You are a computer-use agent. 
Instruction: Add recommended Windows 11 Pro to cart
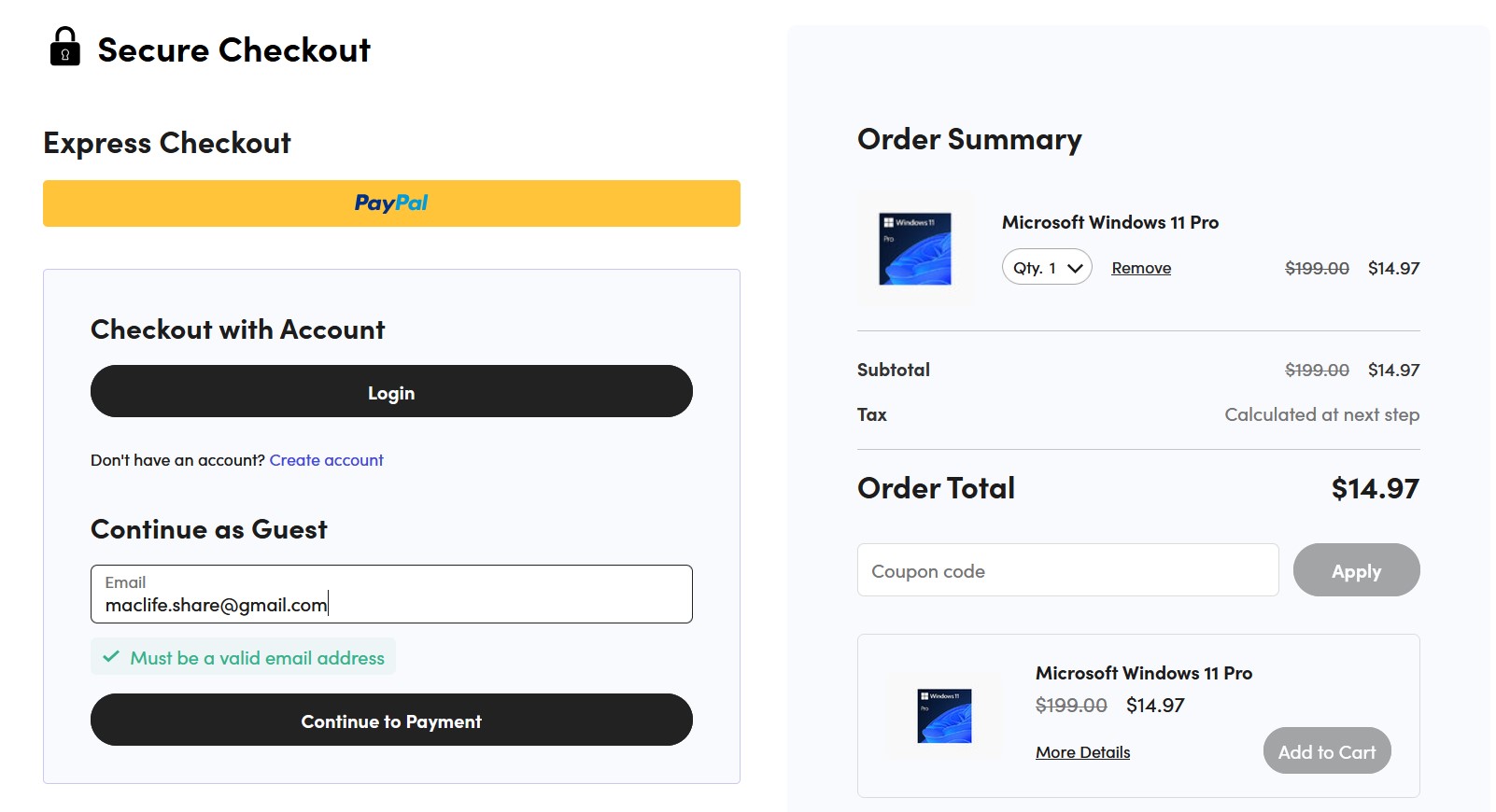[x=1326, y=751]
